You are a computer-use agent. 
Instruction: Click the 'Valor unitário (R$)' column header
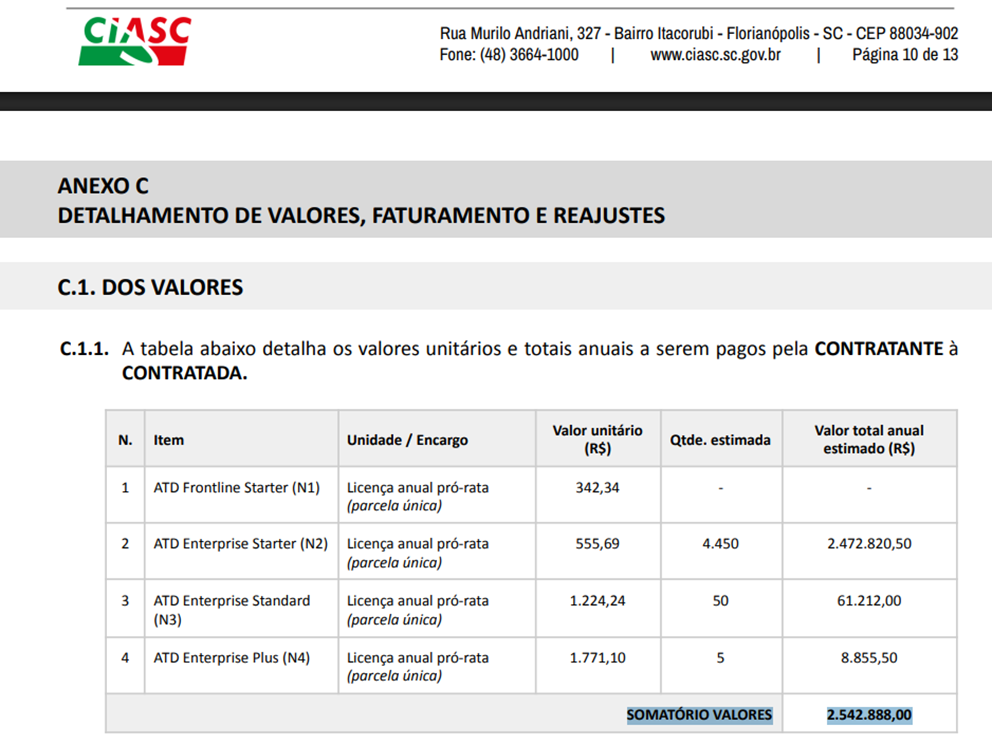(597, 440)
